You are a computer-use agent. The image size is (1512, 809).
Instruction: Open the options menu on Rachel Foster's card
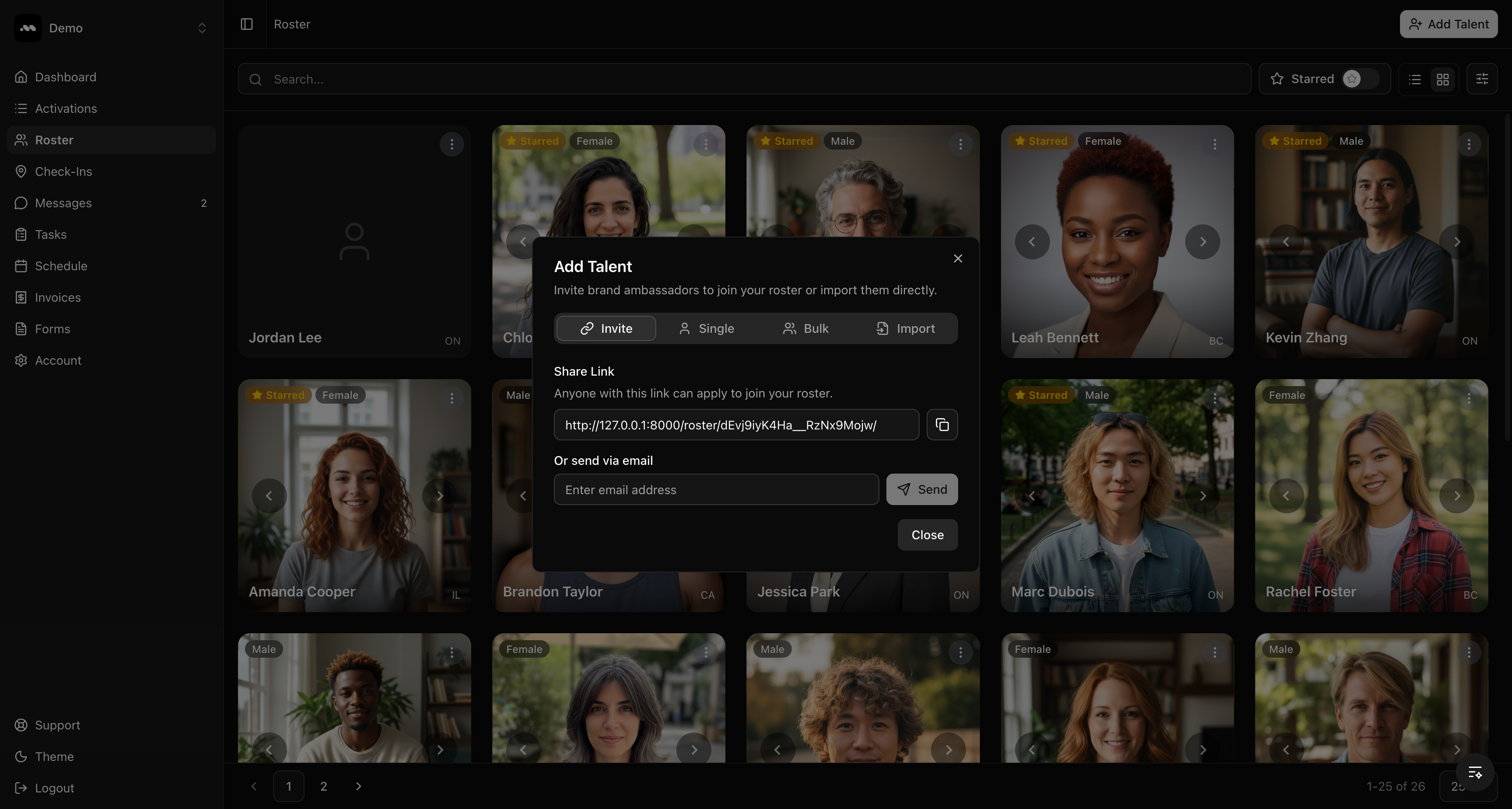coord(1469,398)
